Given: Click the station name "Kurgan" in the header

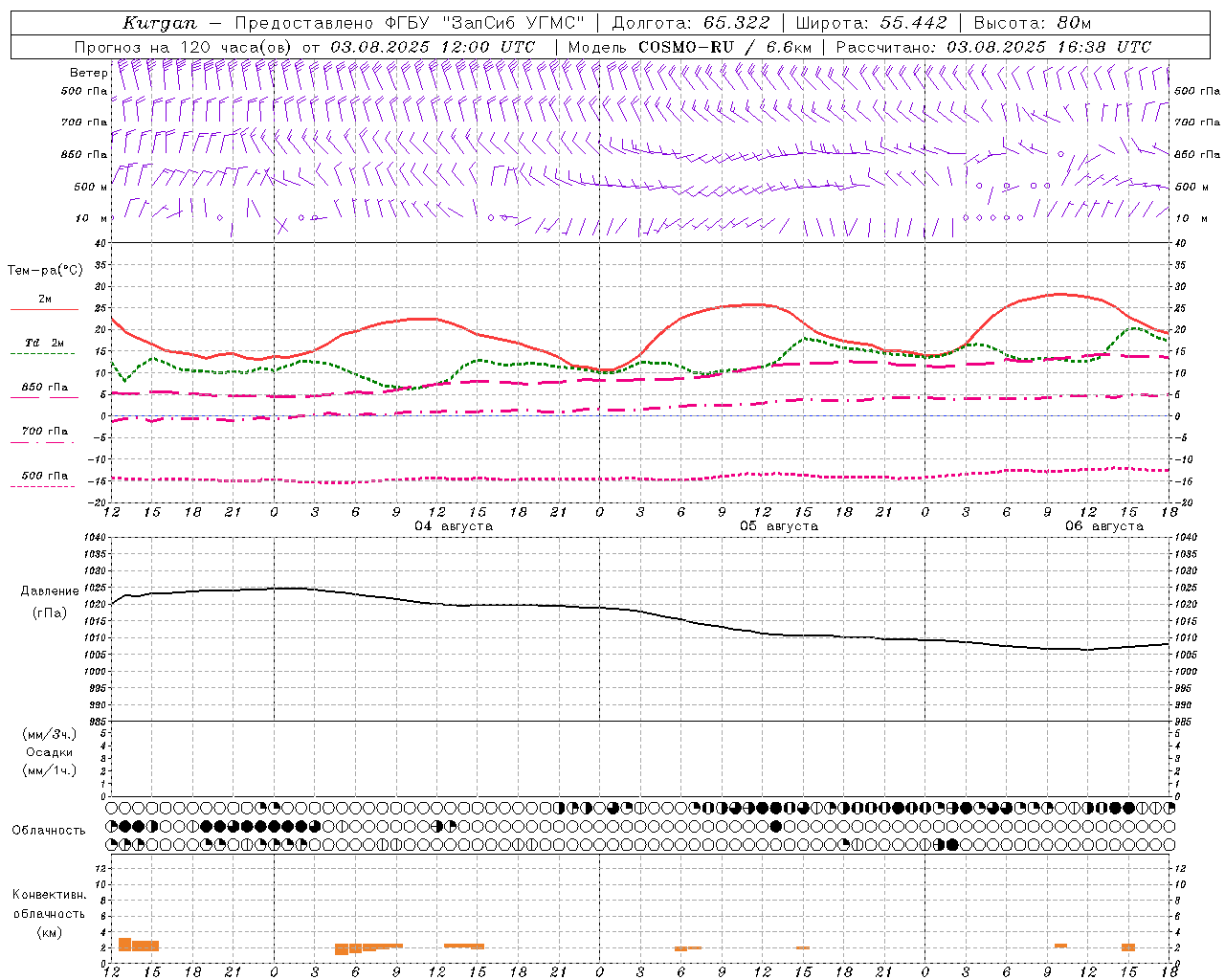Looking at the screenshot, I should (160, 23).
